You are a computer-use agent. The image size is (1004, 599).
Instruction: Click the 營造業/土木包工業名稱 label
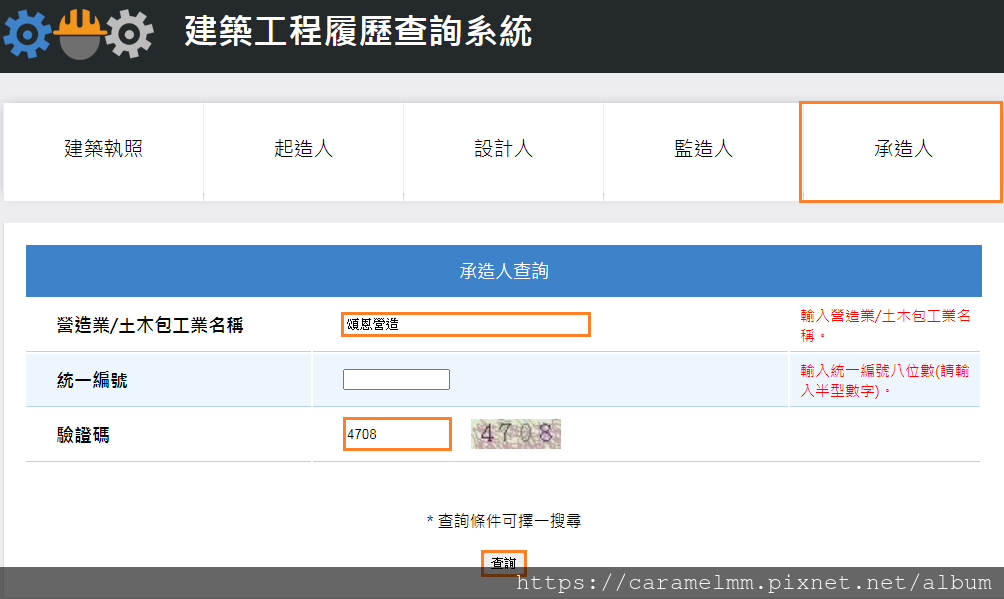pos(150,325)
